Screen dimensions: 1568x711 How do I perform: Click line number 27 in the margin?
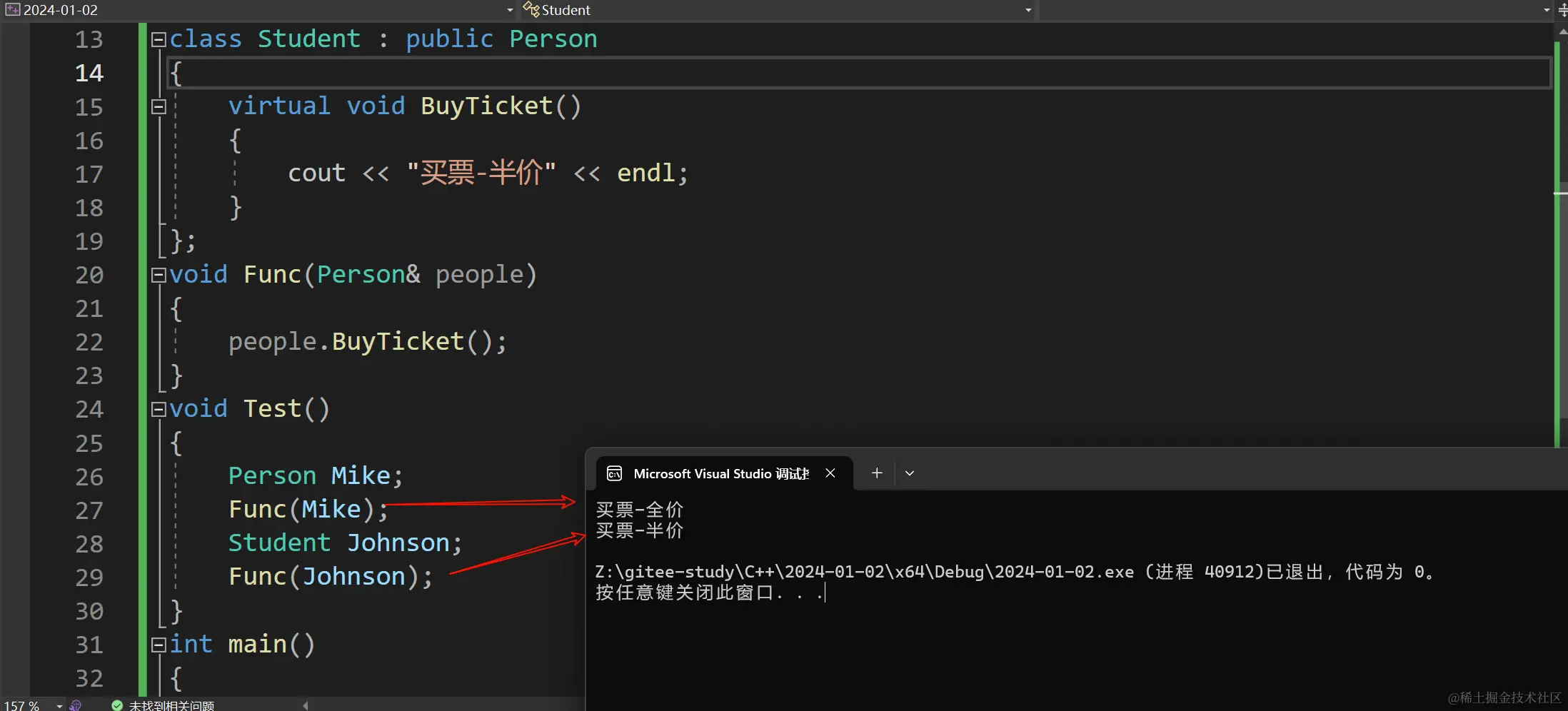(x=89, y=510)
